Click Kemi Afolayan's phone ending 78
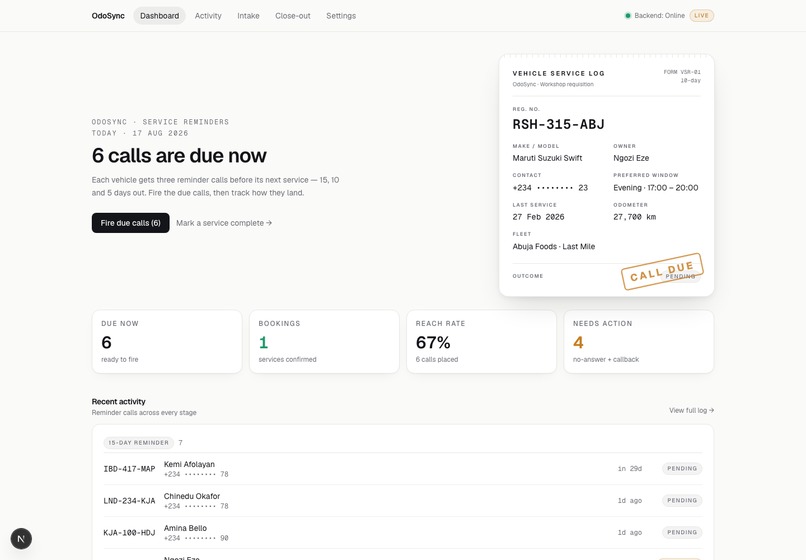This screenshot has height=560, width=806. tap(196, 474)
